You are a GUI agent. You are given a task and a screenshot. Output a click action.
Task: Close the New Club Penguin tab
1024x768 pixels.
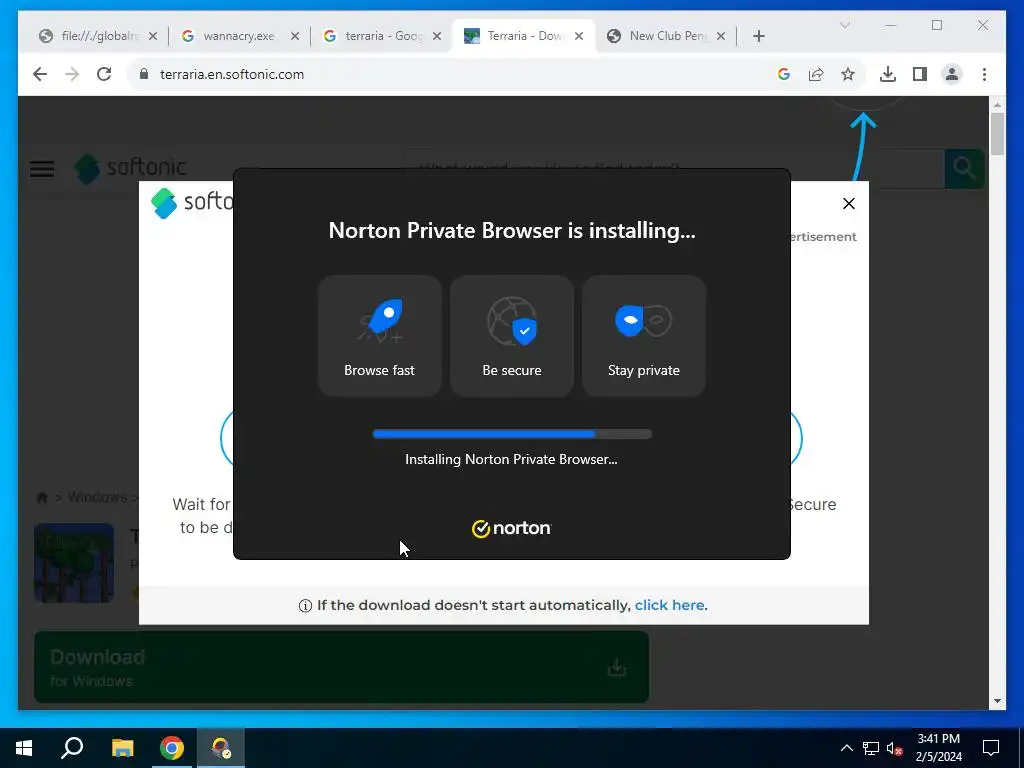pyautogui.click(x=721, y=37)
